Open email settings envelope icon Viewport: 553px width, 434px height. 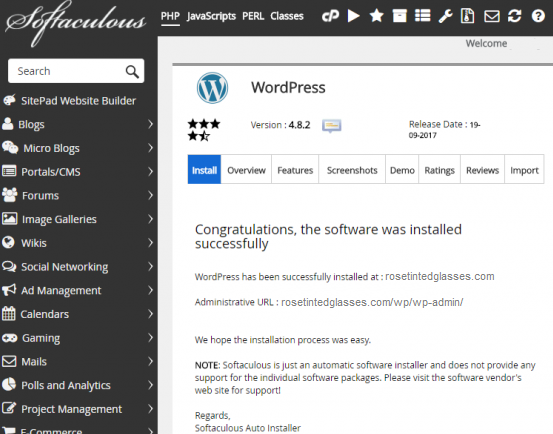[492, 16]
